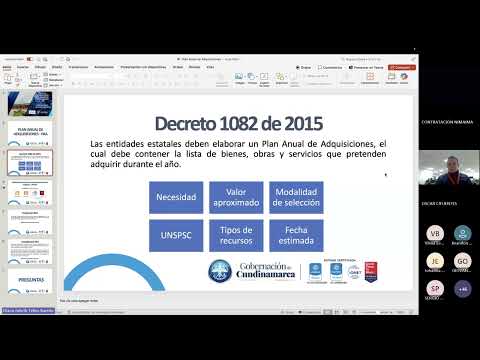
Task: Click the UNSPSC box on slide
Action: (176, 235)
